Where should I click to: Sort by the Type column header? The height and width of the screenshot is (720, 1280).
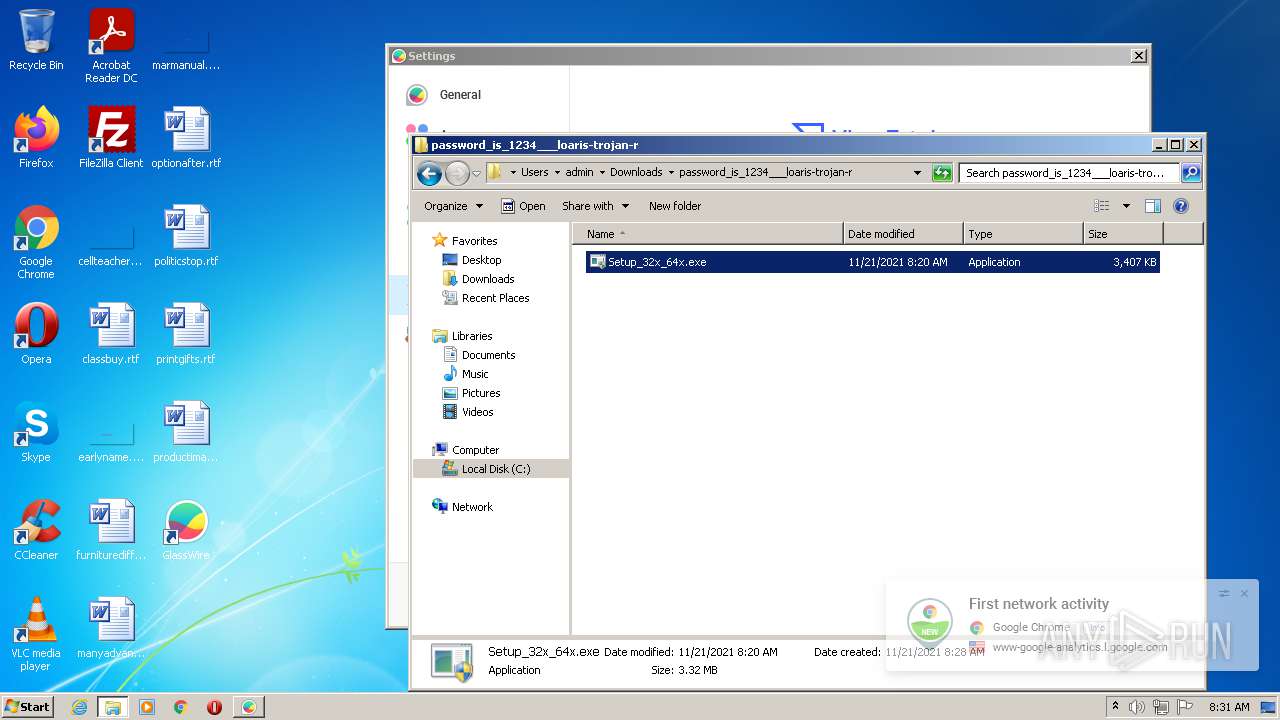pos(1023,234)
